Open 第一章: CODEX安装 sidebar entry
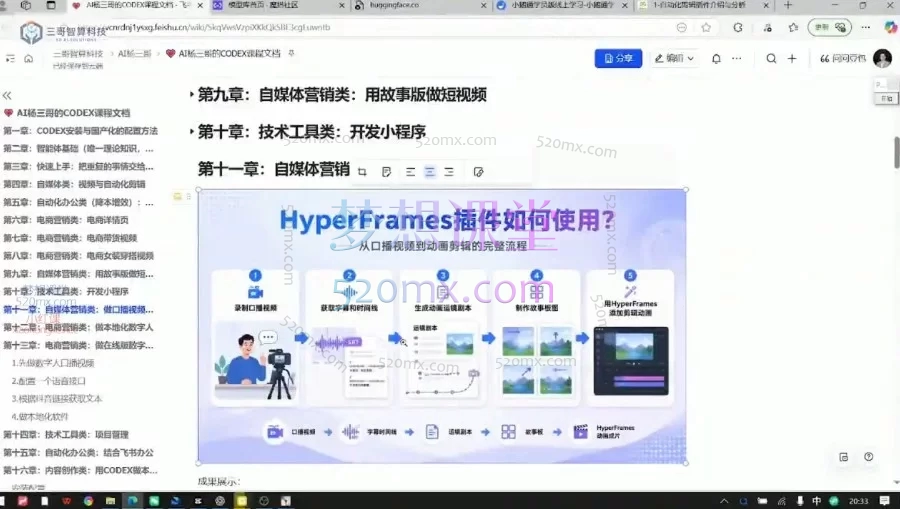This screenshot has height=509, width=900. [x=80, y=131]
